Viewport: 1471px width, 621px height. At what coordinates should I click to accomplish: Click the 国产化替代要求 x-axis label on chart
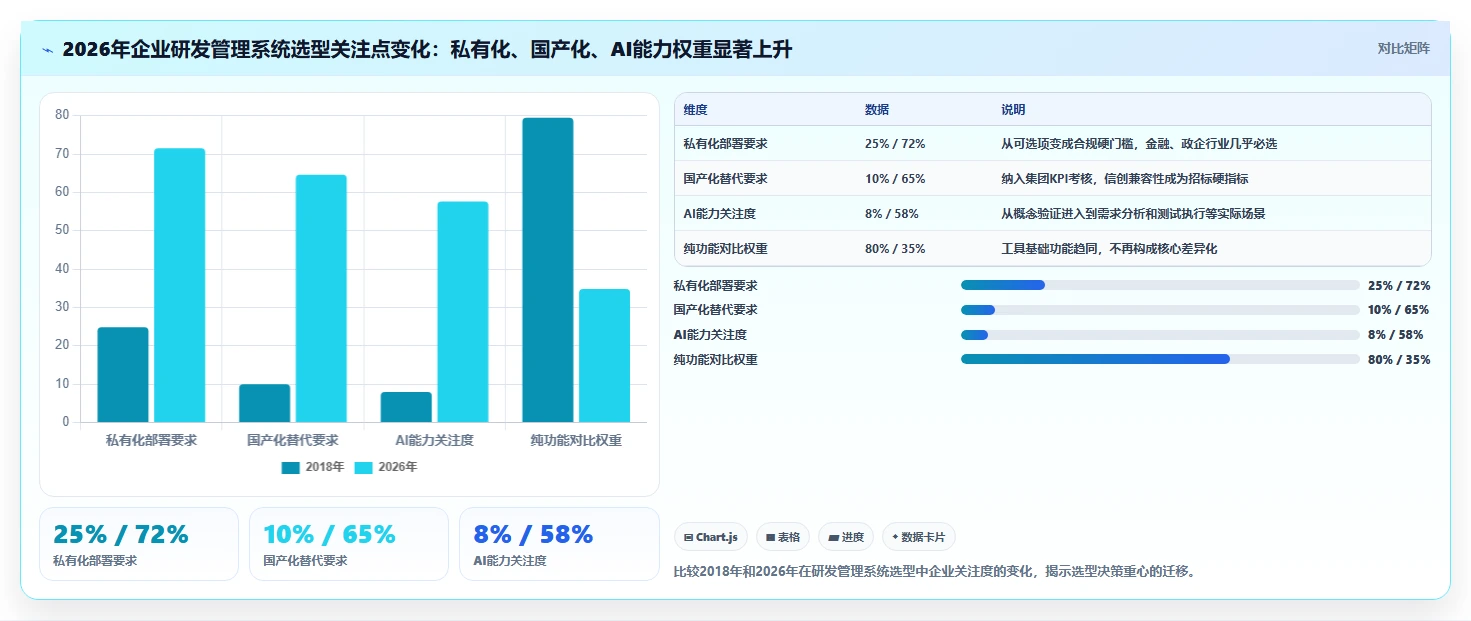point(293,440)
